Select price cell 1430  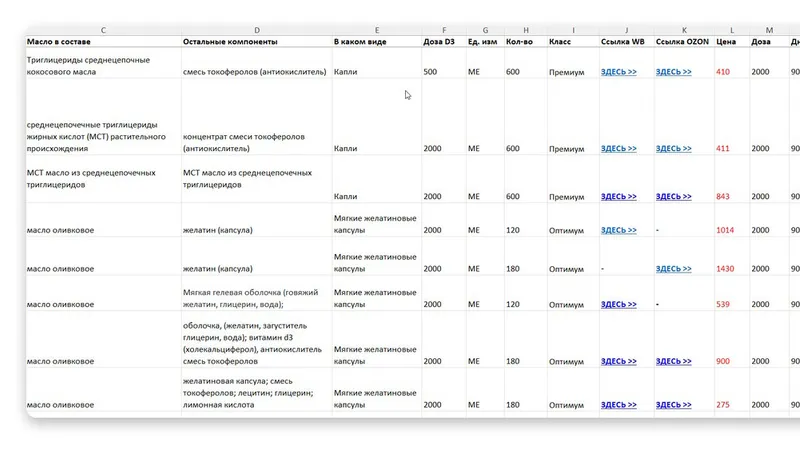tap(732, 256)
